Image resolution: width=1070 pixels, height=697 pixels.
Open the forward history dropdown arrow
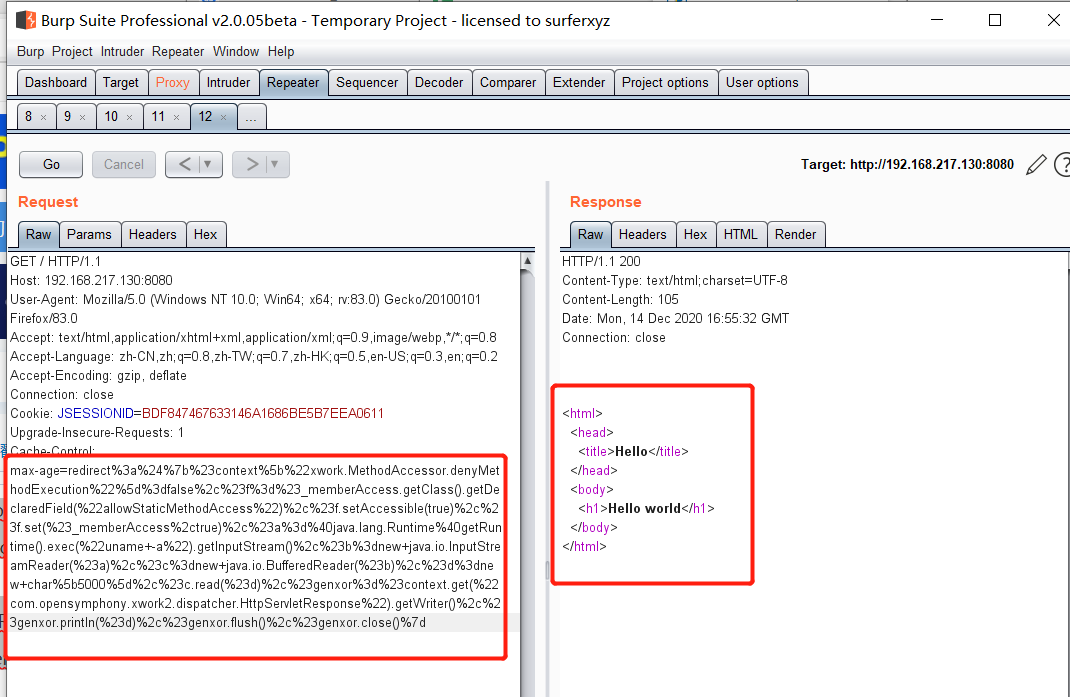click(275, 165)
